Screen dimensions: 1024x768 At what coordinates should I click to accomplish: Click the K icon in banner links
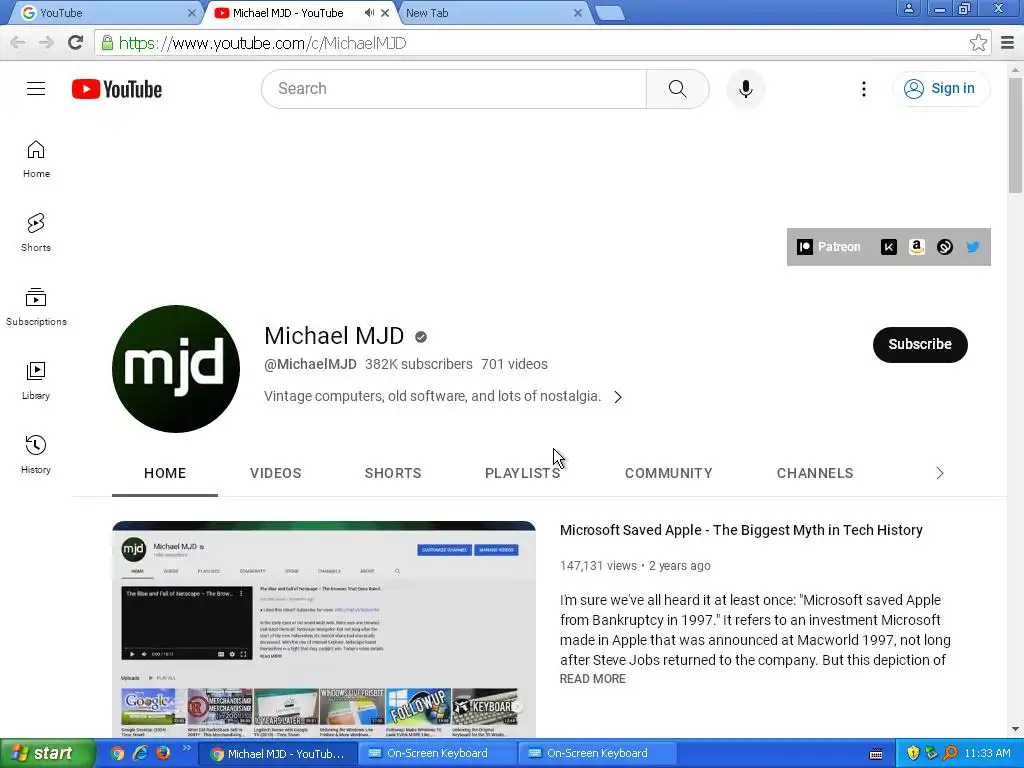click(888, 247)
